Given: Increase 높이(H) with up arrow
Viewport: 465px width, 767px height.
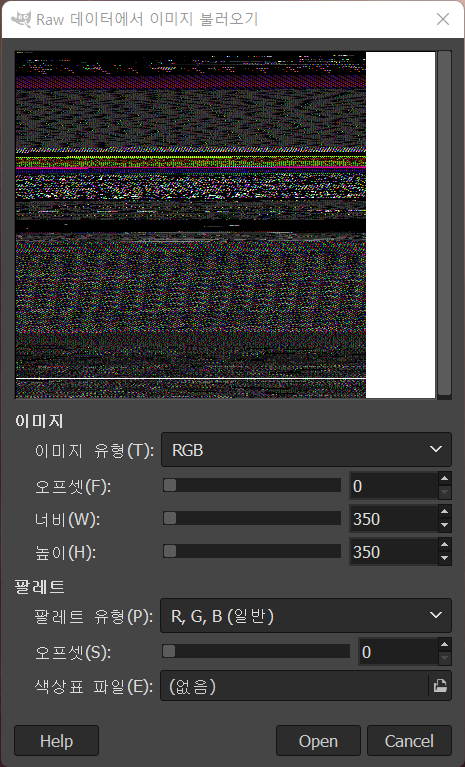Looking at the screenshot, I should point(444,545).
